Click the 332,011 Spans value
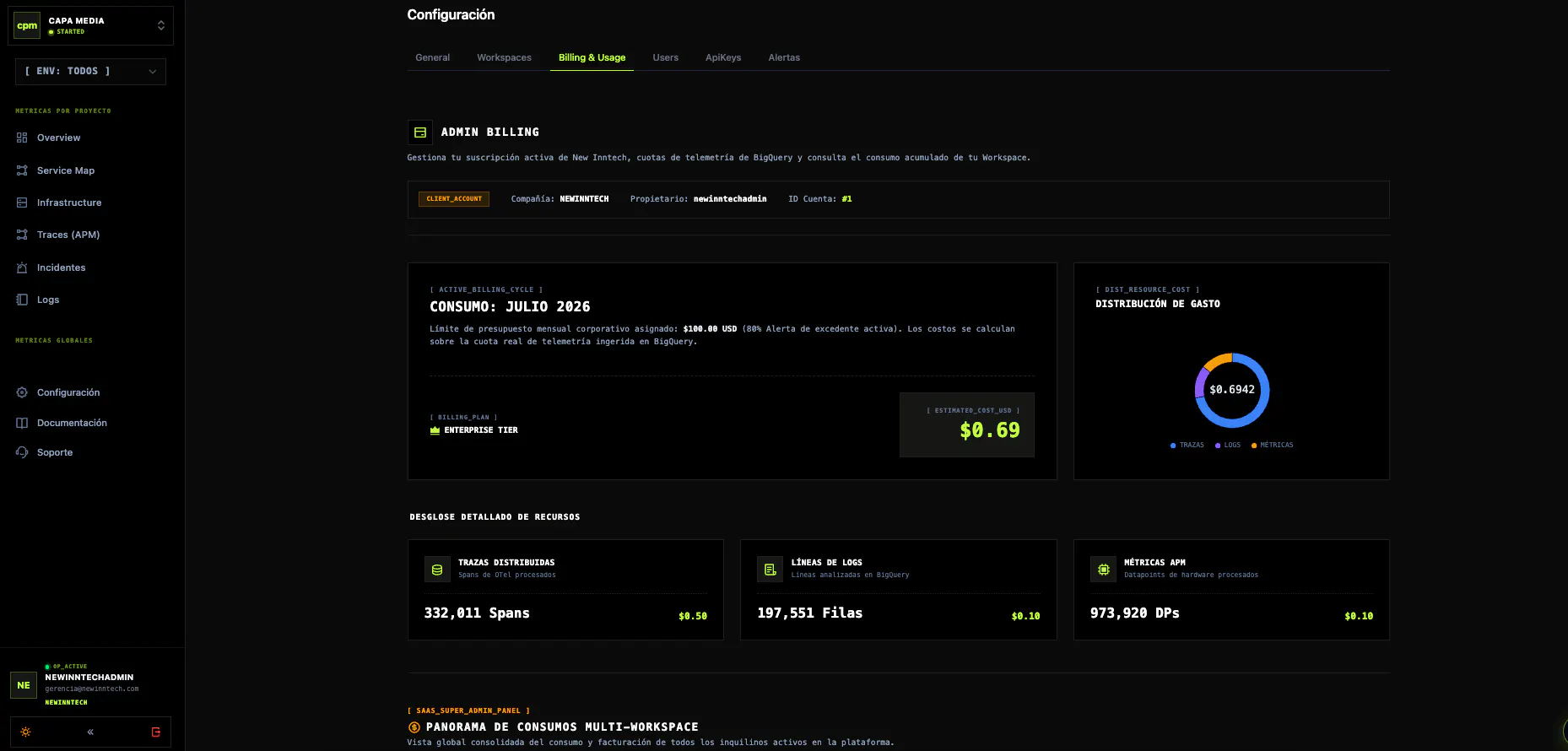Screen dimensions: 1568x751 point(477,613)
